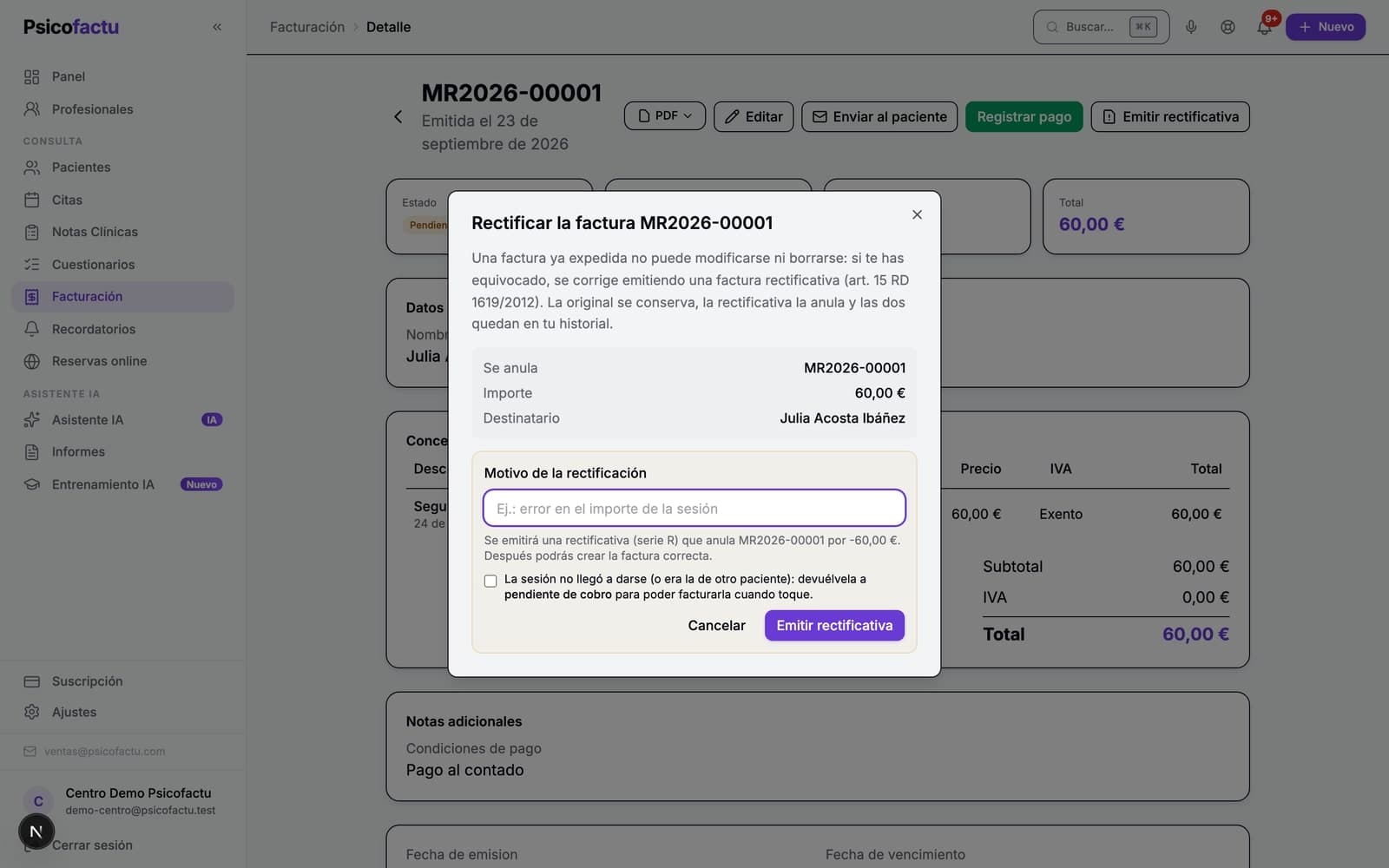Viewport: 1389px width, 868px height.
Task: Click the Psicofactu logo
Action: click(x=71, y=27)
